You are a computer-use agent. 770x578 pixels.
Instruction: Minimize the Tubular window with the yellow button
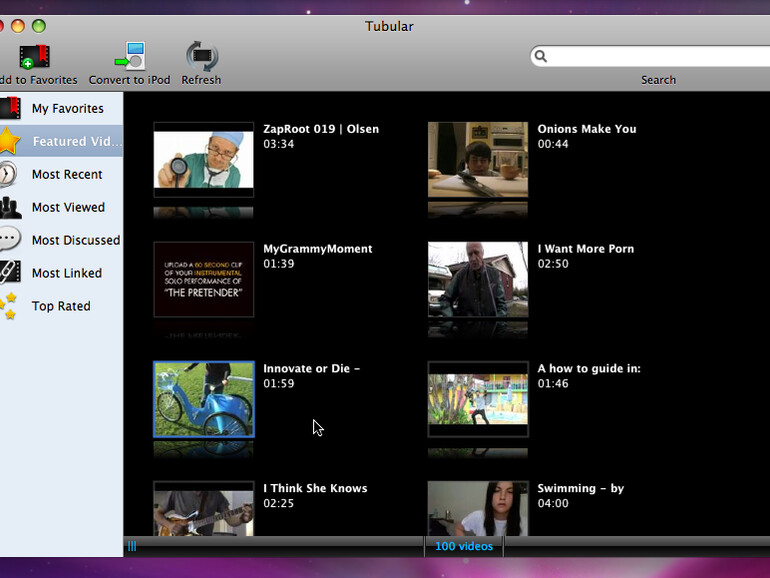point(18,26)
